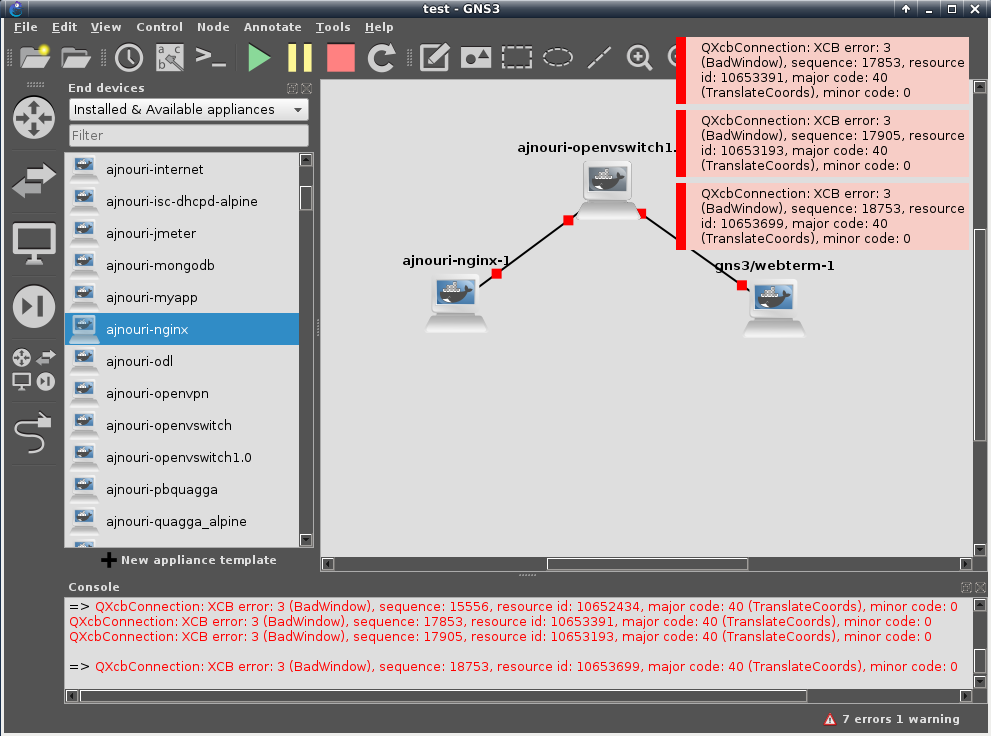
Task: Open console to all devices icon
Action: [210, 57]
